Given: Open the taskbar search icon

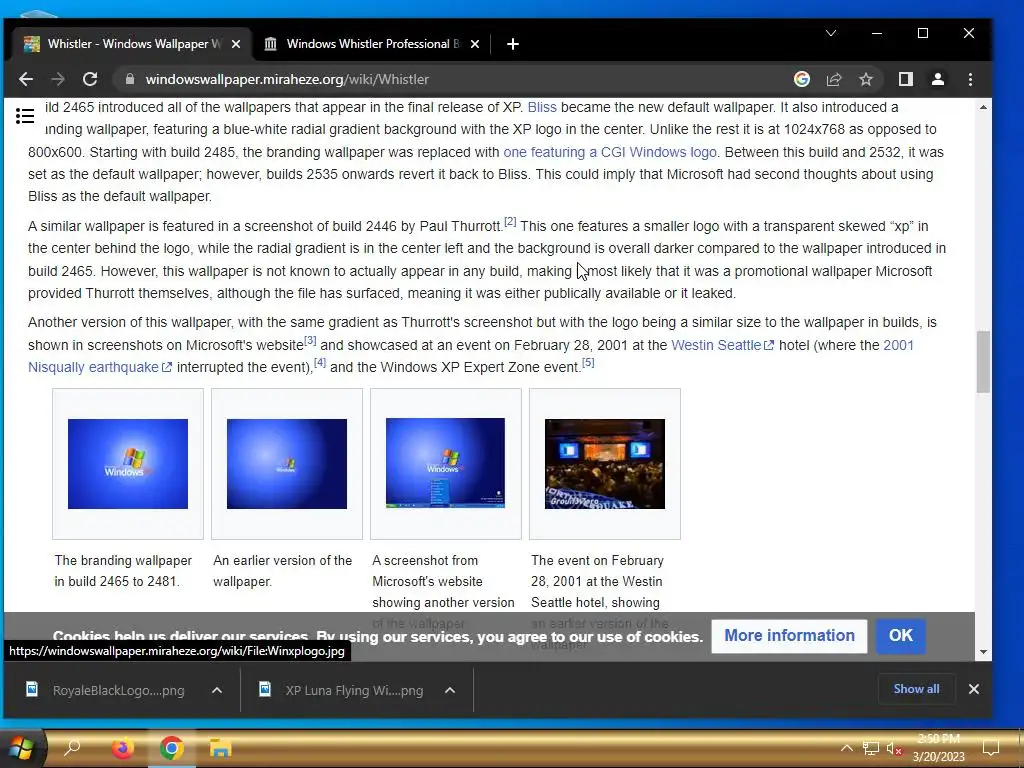Looking at the screenshot, I should coord(72,748).
